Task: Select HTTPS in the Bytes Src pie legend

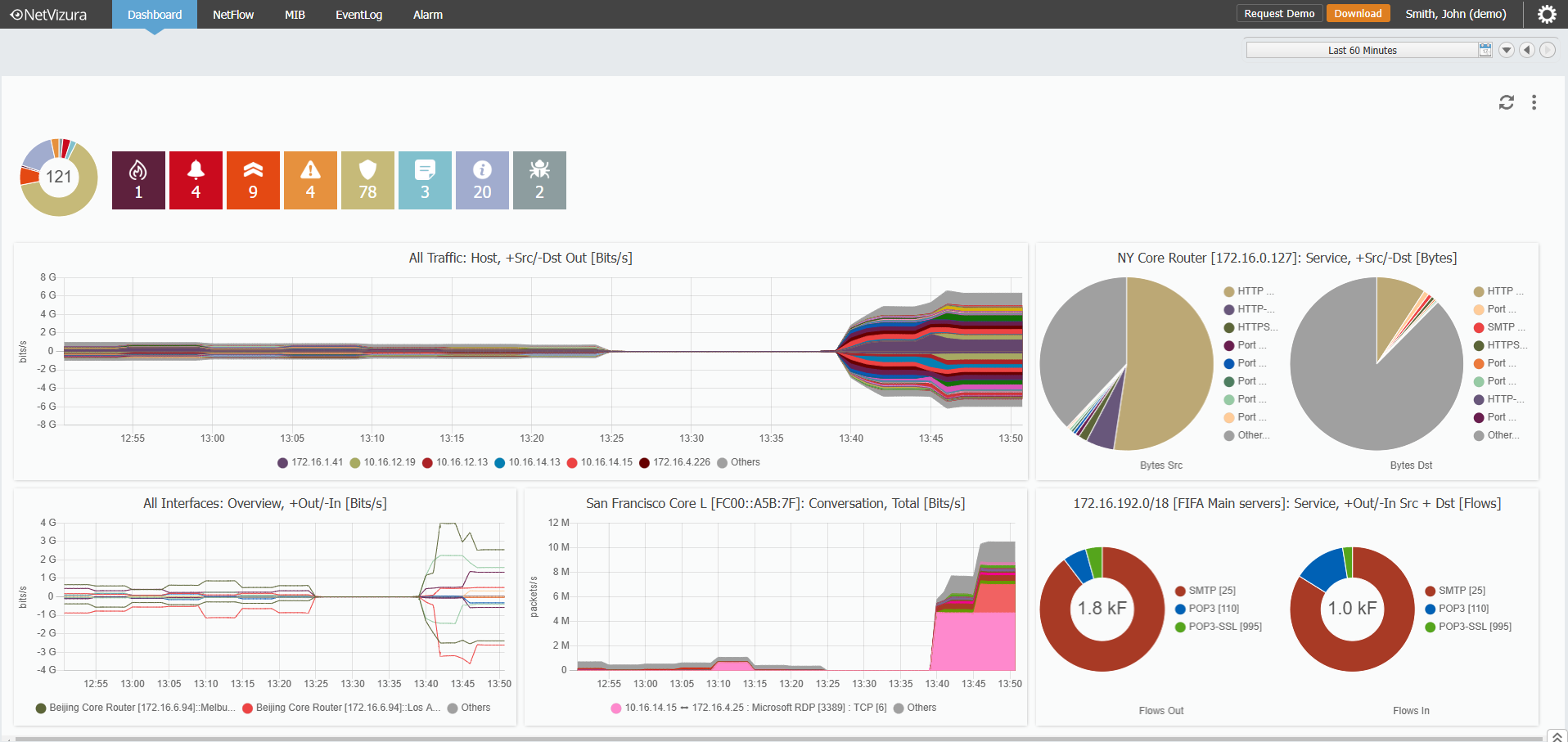Action: [x=1250, y=327]
